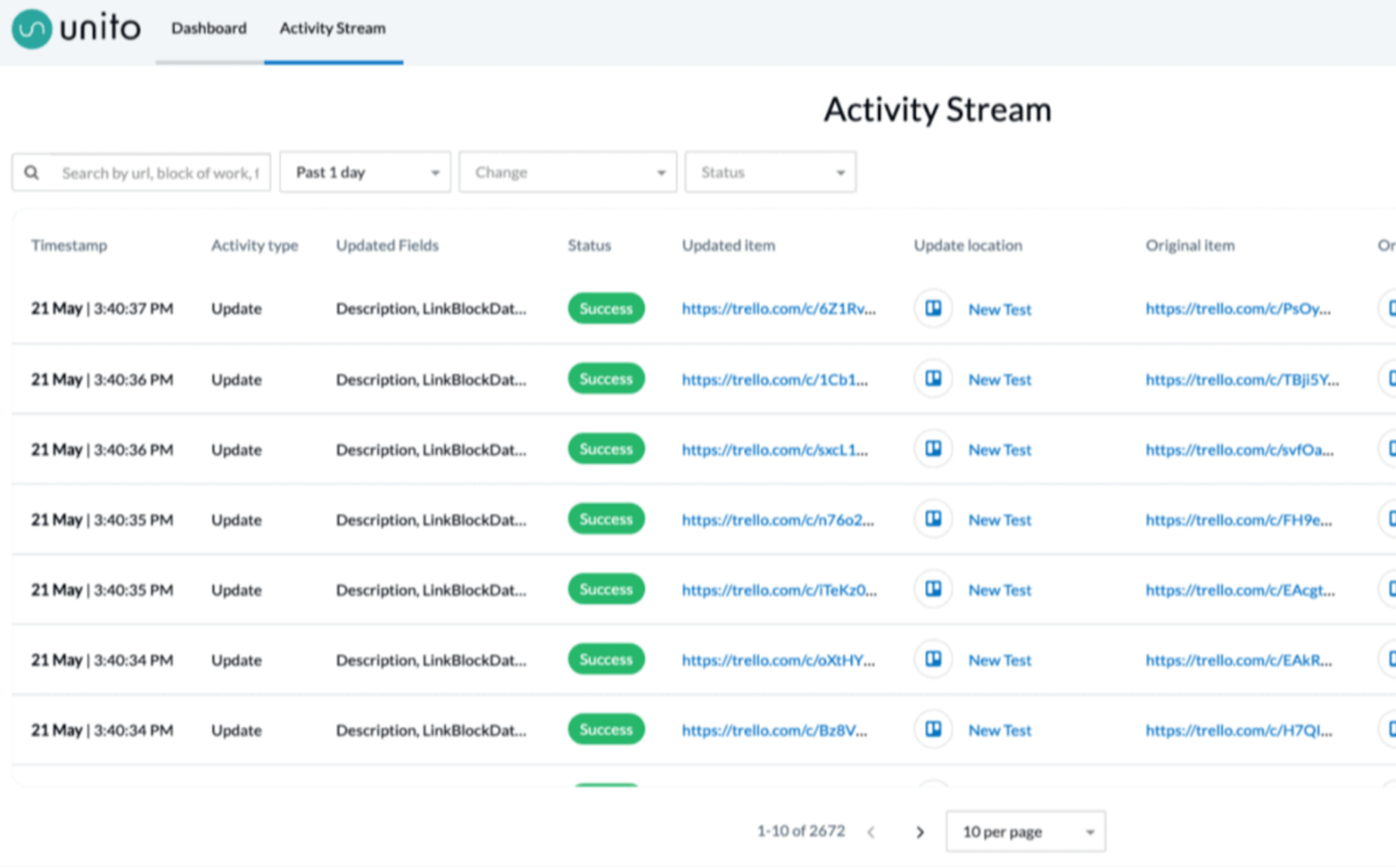Screen dimensions: 1396x868
Task: Click Success badge in first row
Action: click(x=606, y=309)
